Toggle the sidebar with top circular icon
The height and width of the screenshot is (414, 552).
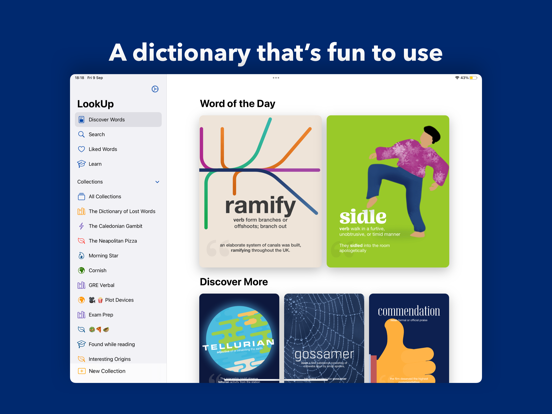pyautogui.click(x=155, y=89)
